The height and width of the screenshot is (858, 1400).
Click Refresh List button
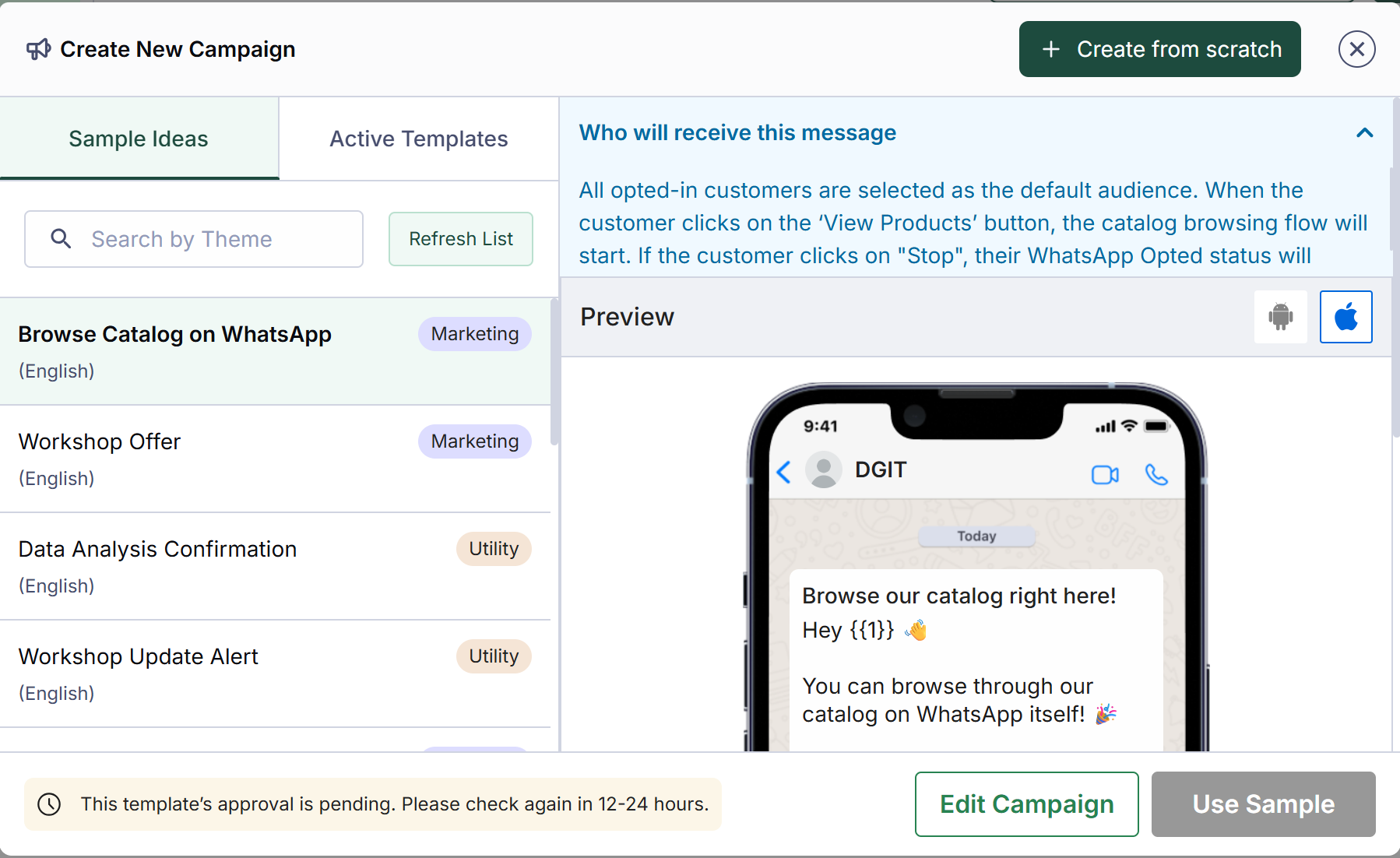point(461,239)
